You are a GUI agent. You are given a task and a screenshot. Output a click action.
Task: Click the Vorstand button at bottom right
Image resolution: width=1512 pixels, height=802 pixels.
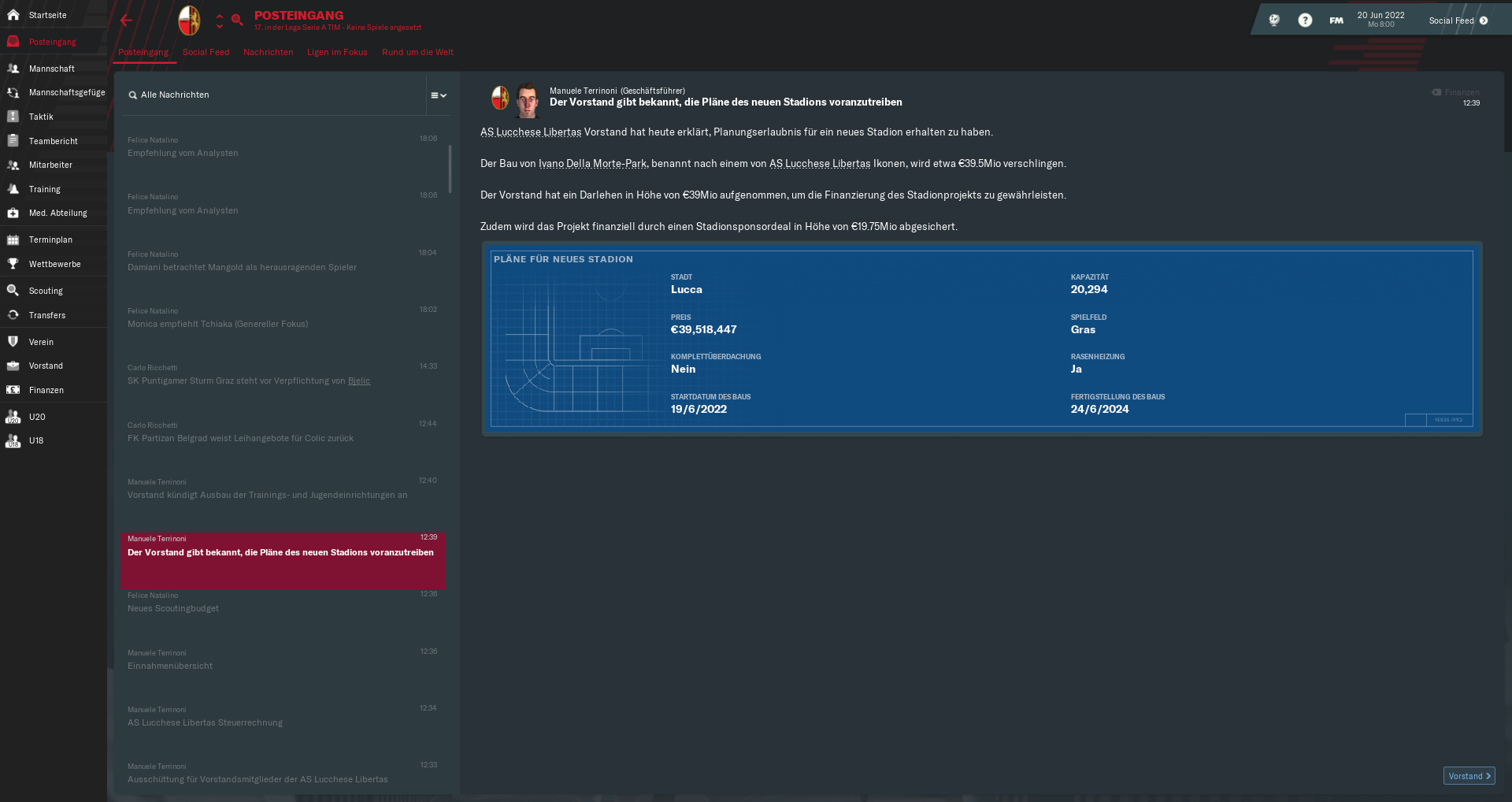coord(1469,776)
